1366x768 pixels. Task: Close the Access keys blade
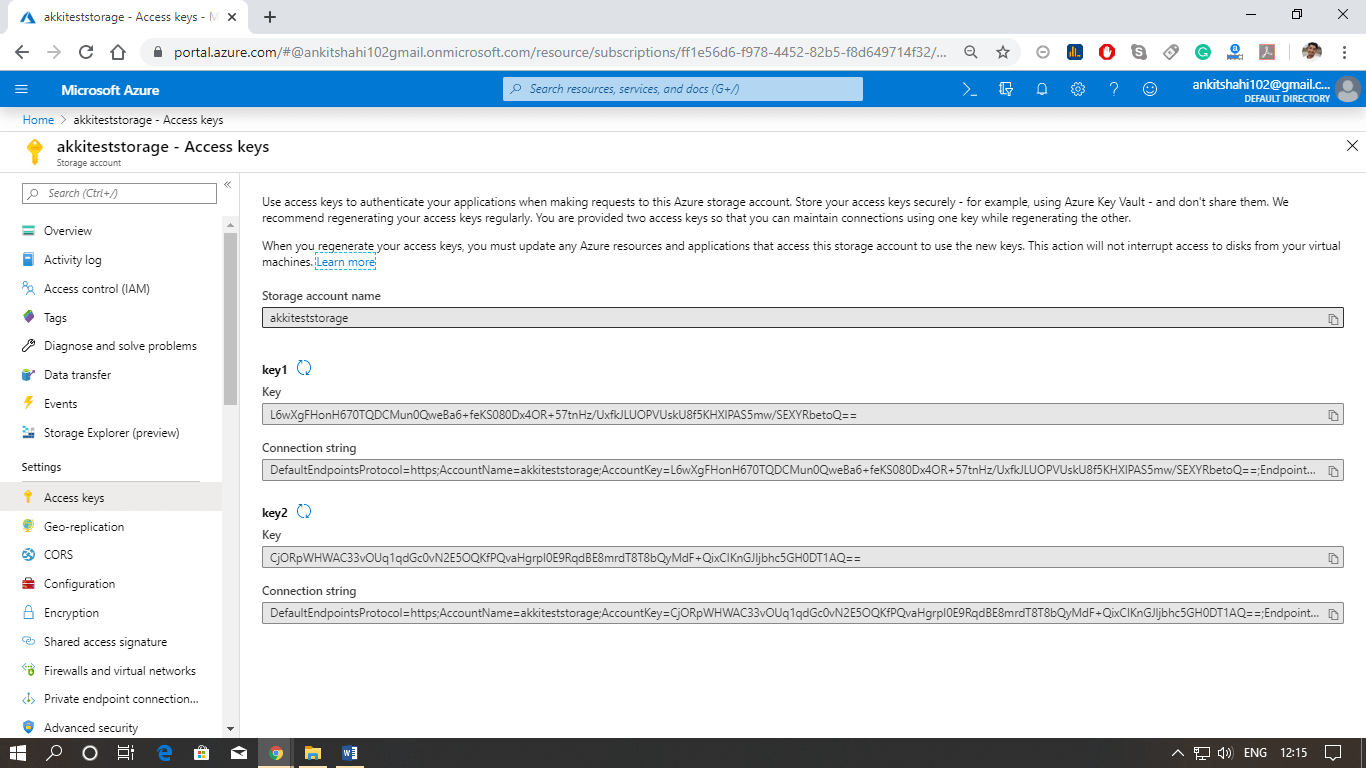pos(1352,146)
